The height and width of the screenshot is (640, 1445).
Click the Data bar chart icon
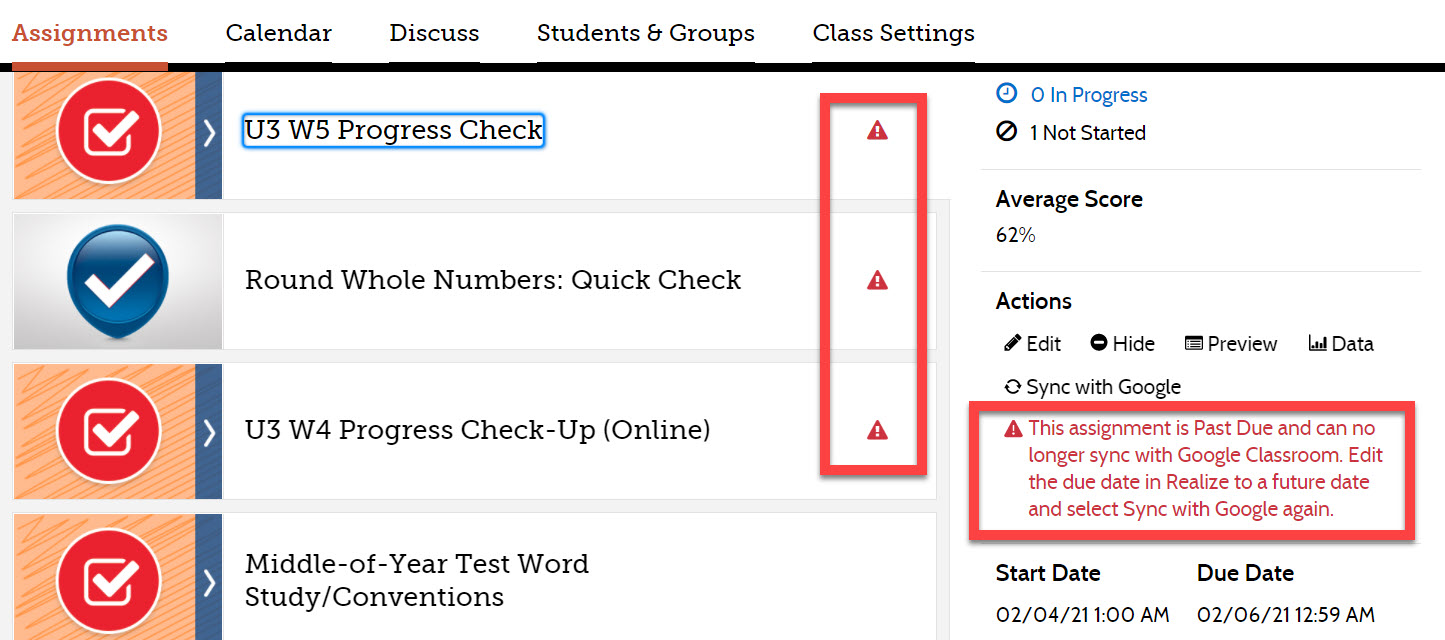point(1320,343)
